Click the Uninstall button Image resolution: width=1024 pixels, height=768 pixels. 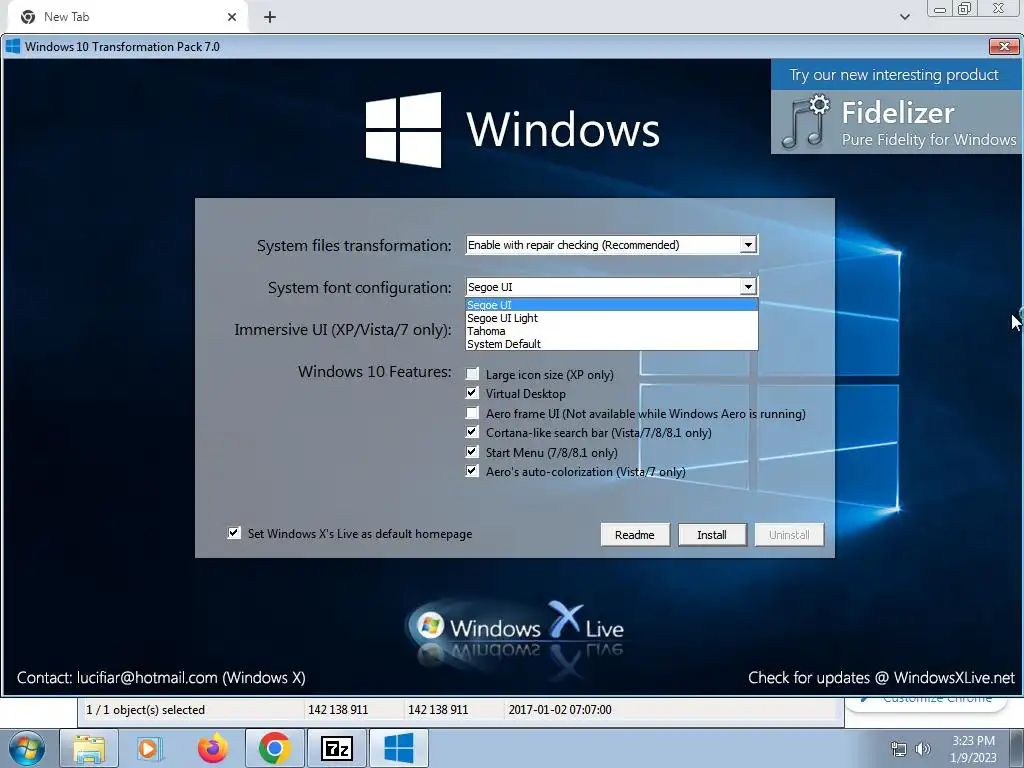789,535
